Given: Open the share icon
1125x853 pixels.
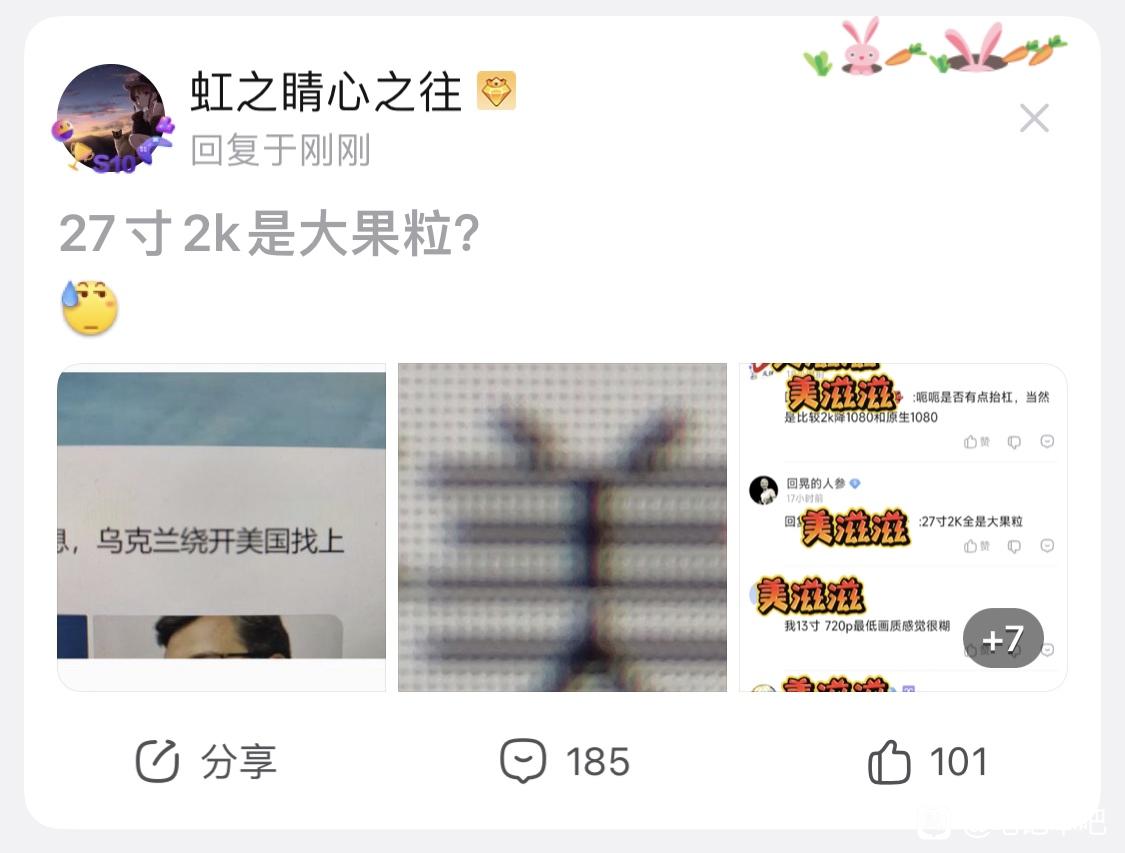Looking at the screenshot, I should click(x=157, y=760).
